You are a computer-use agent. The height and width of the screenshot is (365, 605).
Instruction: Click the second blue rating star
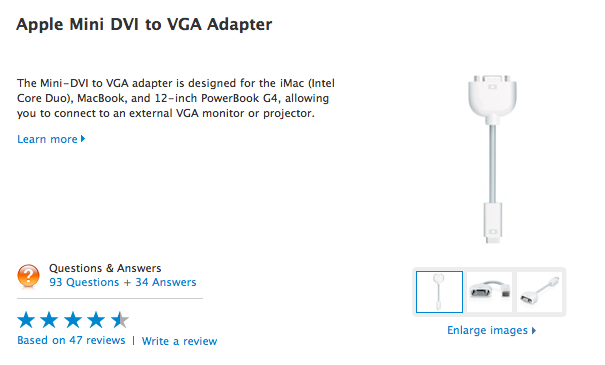(x=49, y=320)
